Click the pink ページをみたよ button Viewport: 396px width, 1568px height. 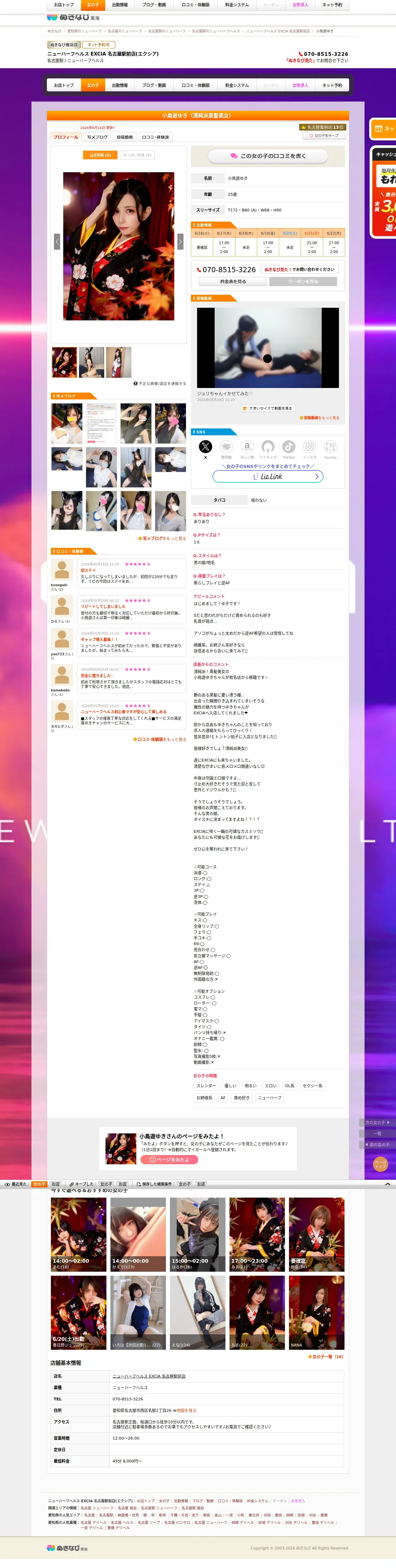pos(169,1160)
